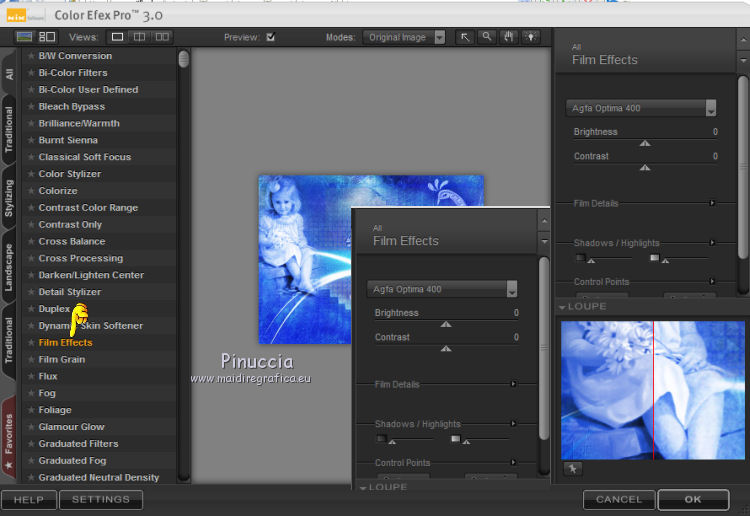Click the lightbulb background color icon
The image size is (750, 516).
tap(531, 37)
